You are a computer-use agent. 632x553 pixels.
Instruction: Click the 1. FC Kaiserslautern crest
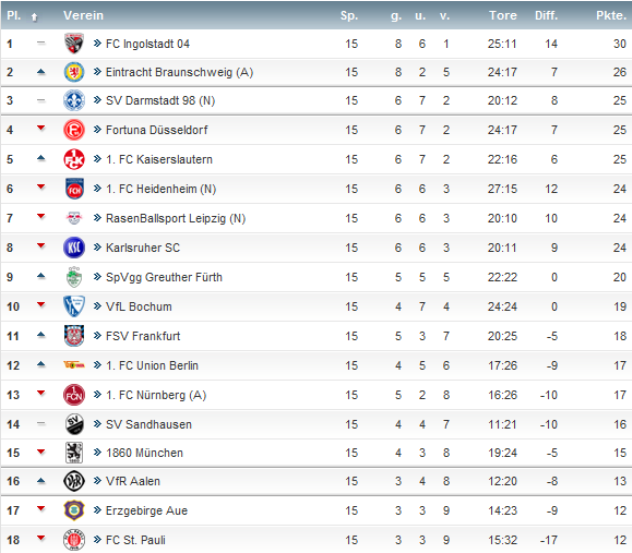tap(73, 159)
